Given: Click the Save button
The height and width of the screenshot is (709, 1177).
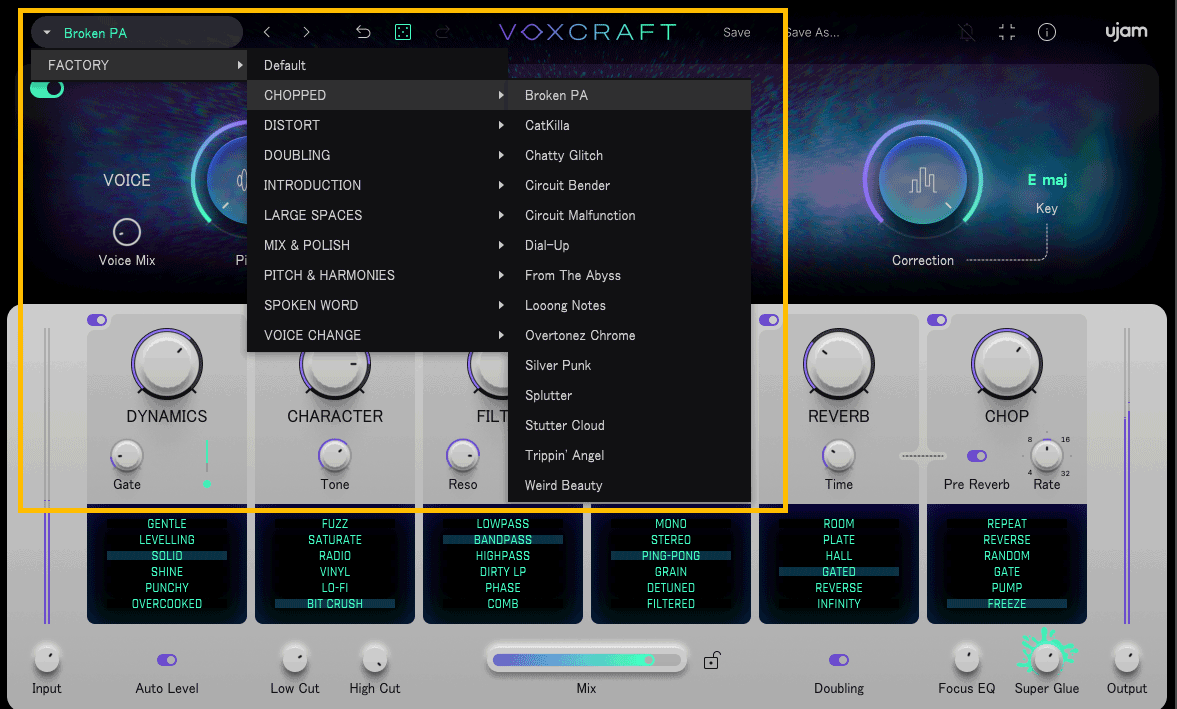Looking at the screenshot, I should (736, 31).
